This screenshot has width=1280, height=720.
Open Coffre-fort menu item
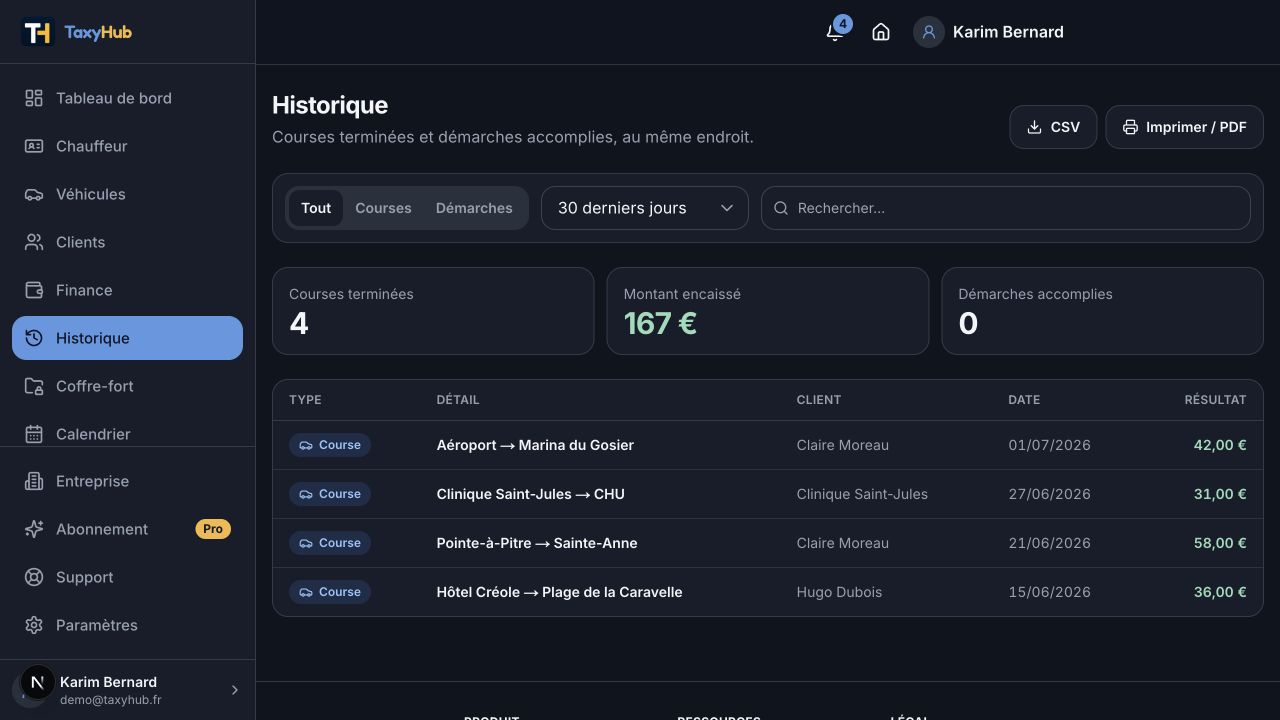tap(127, 386)
